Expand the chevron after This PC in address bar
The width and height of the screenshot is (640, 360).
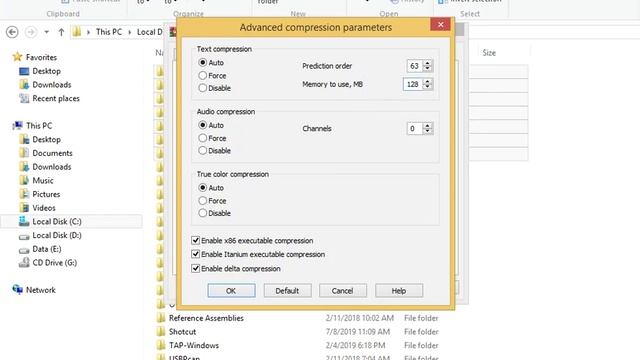(x=129, y=32)
